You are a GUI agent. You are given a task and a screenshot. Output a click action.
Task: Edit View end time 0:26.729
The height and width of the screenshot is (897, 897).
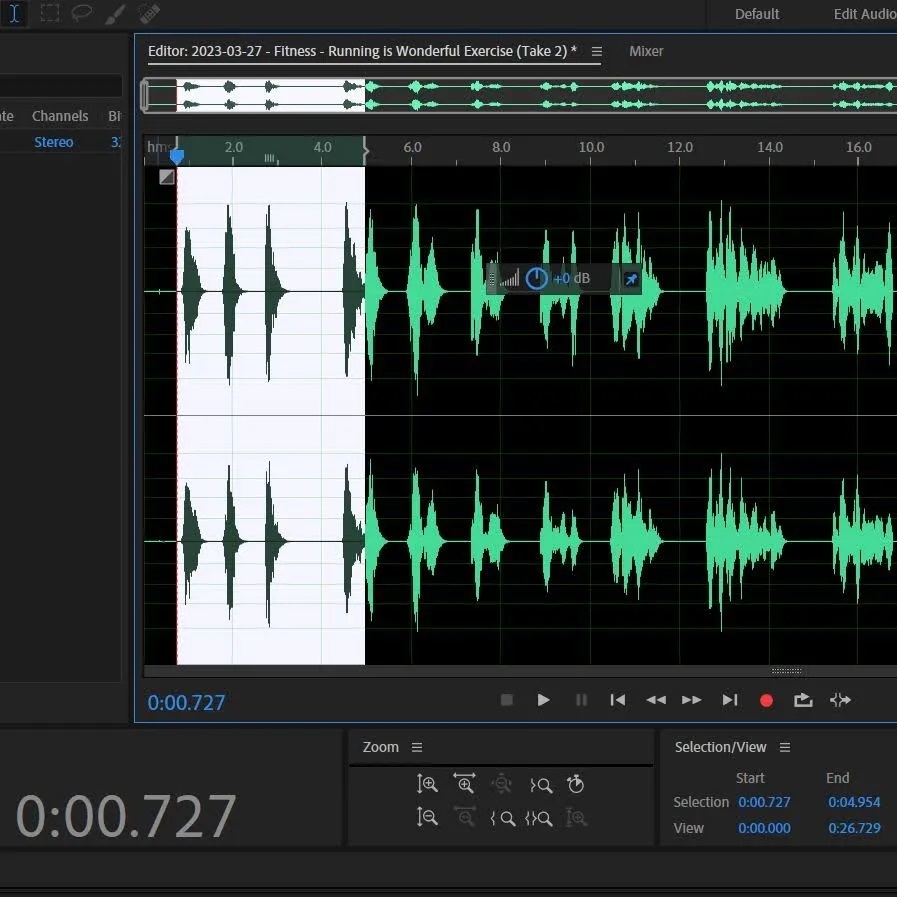[854, 828]
